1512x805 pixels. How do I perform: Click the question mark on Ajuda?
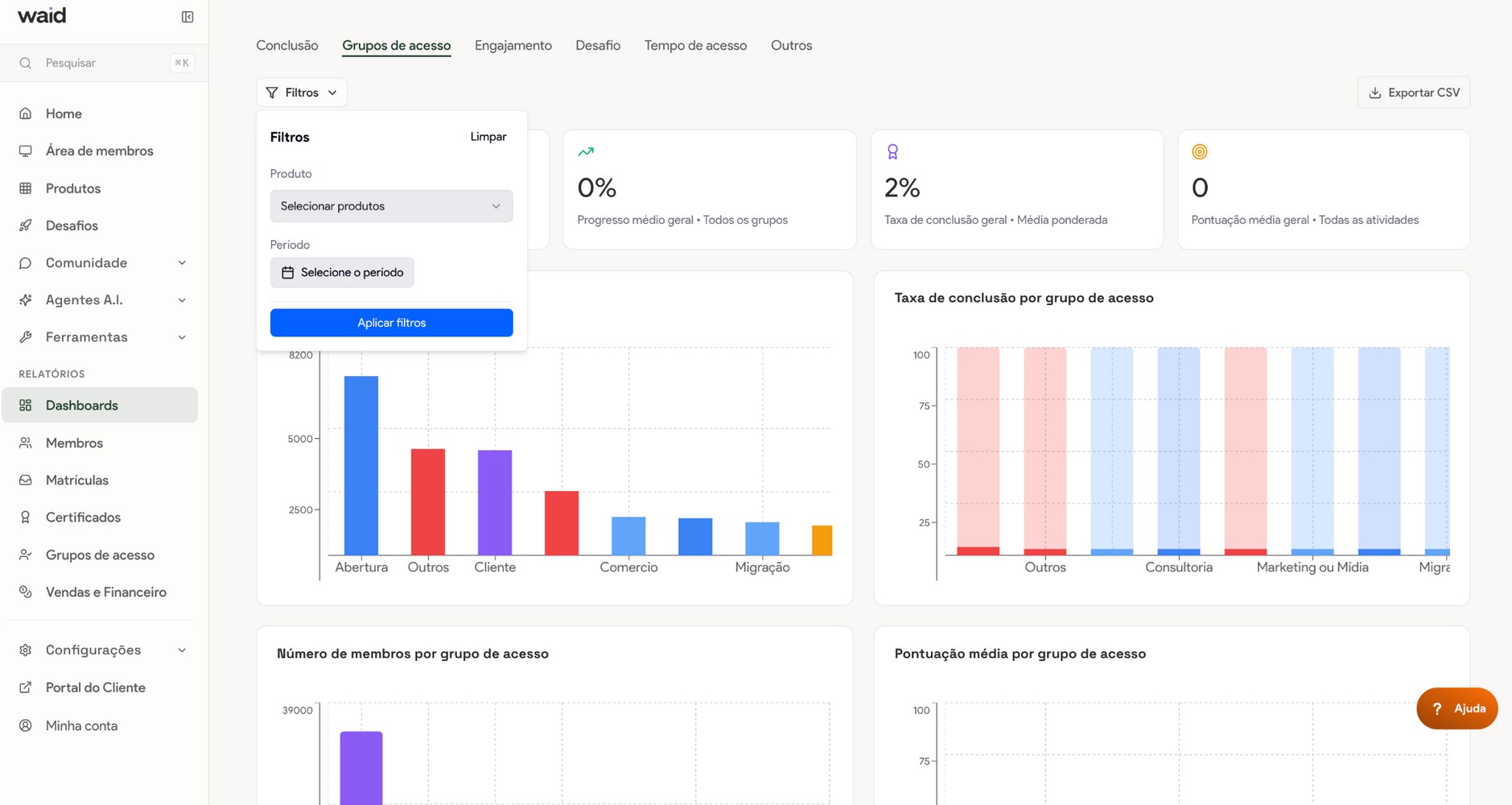pyautogui.click(x=1437, y=708)
